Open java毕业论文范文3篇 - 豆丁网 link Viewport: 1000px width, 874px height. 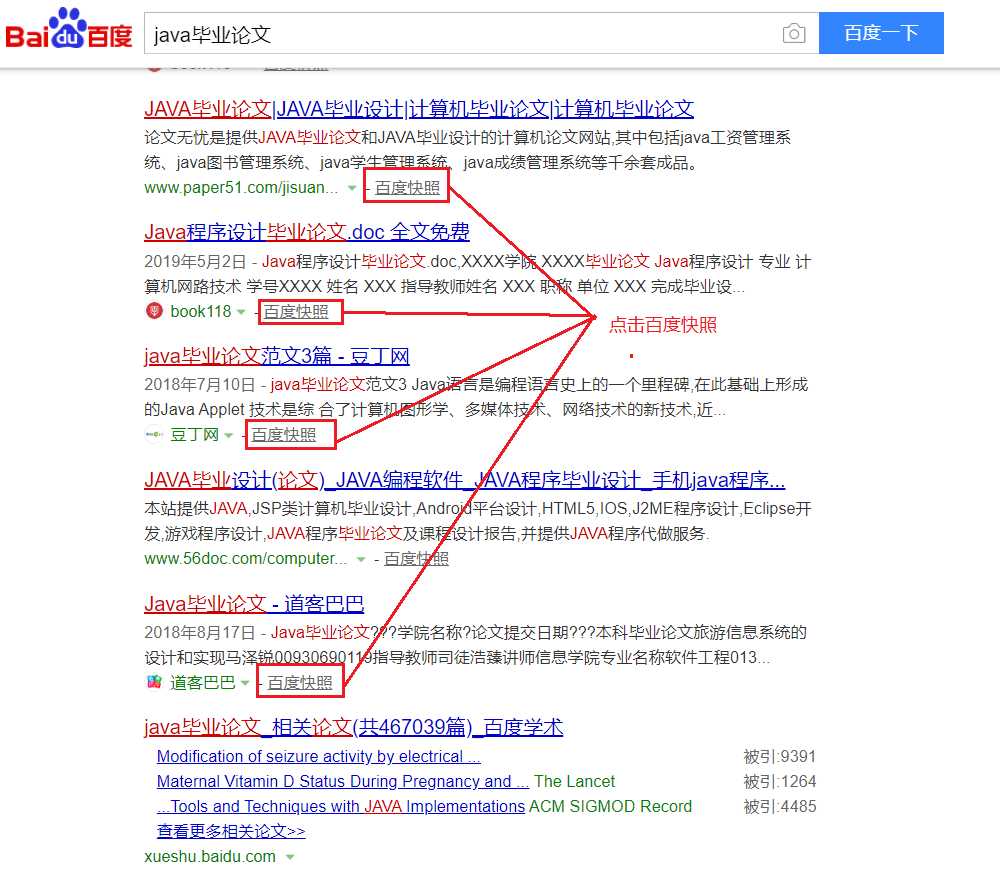point(277,356)
